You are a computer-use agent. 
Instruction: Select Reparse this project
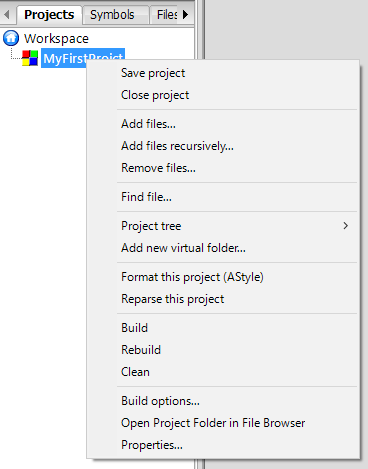click(x=173, y=299)
